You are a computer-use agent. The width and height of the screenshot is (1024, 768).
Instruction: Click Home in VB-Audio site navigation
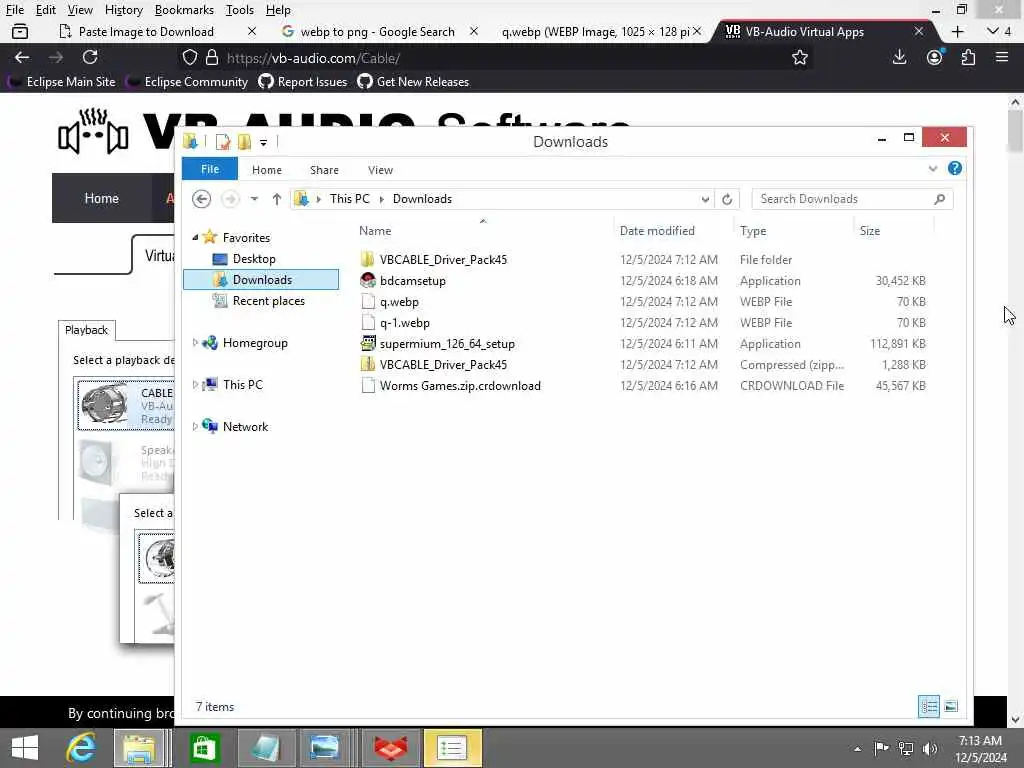tap(101, 198)
